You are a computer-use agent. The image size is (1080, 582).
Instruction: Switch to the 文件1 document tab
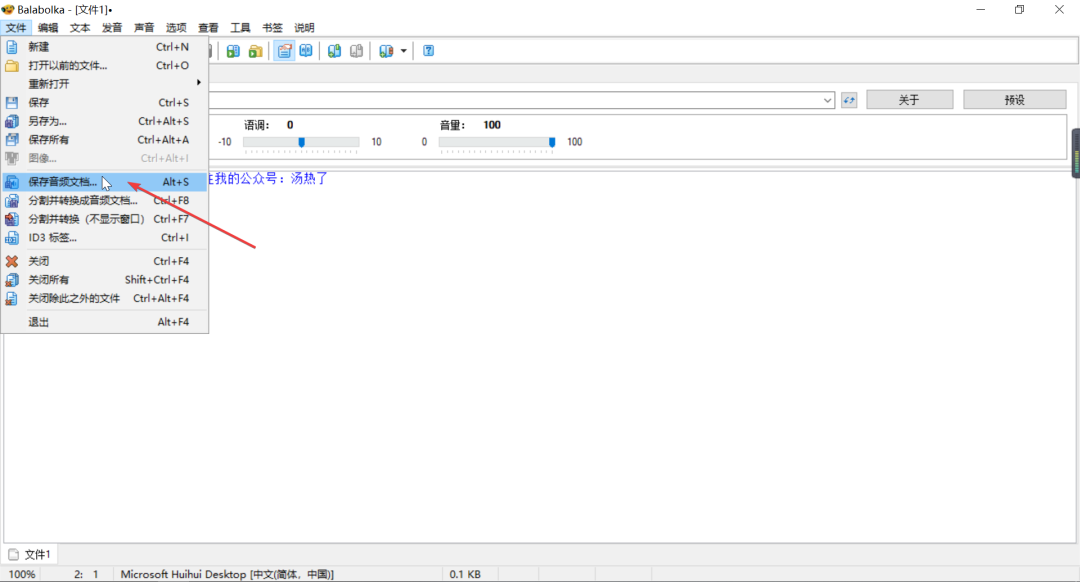pyautogui.click(x=31, y=554)
